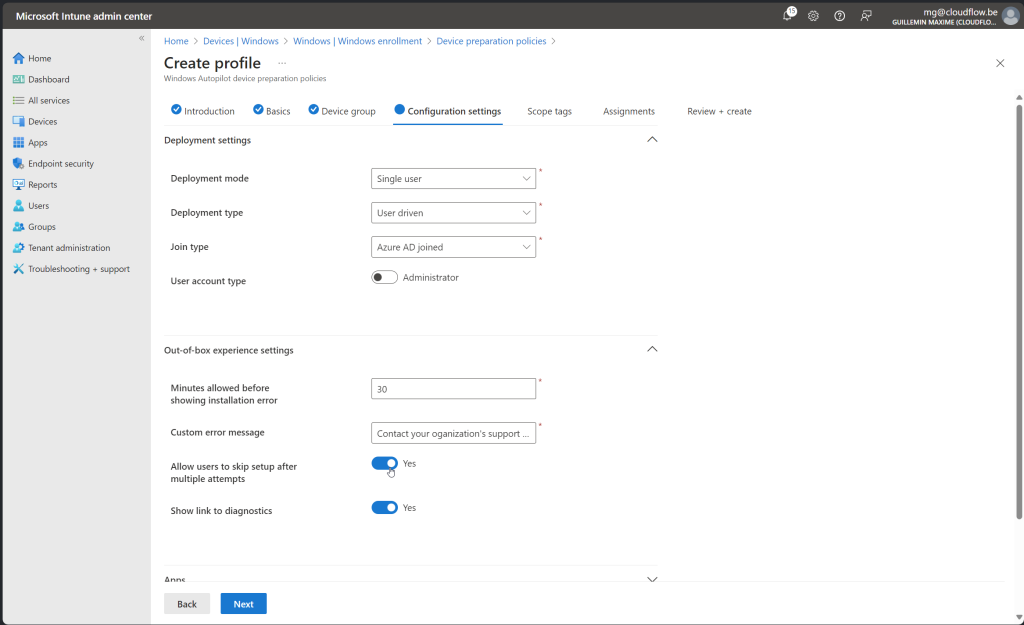The width and height of the screenshot is (1024, 625).
Task: Click the Tenant administration icon
Action: [x=18, y=248]
